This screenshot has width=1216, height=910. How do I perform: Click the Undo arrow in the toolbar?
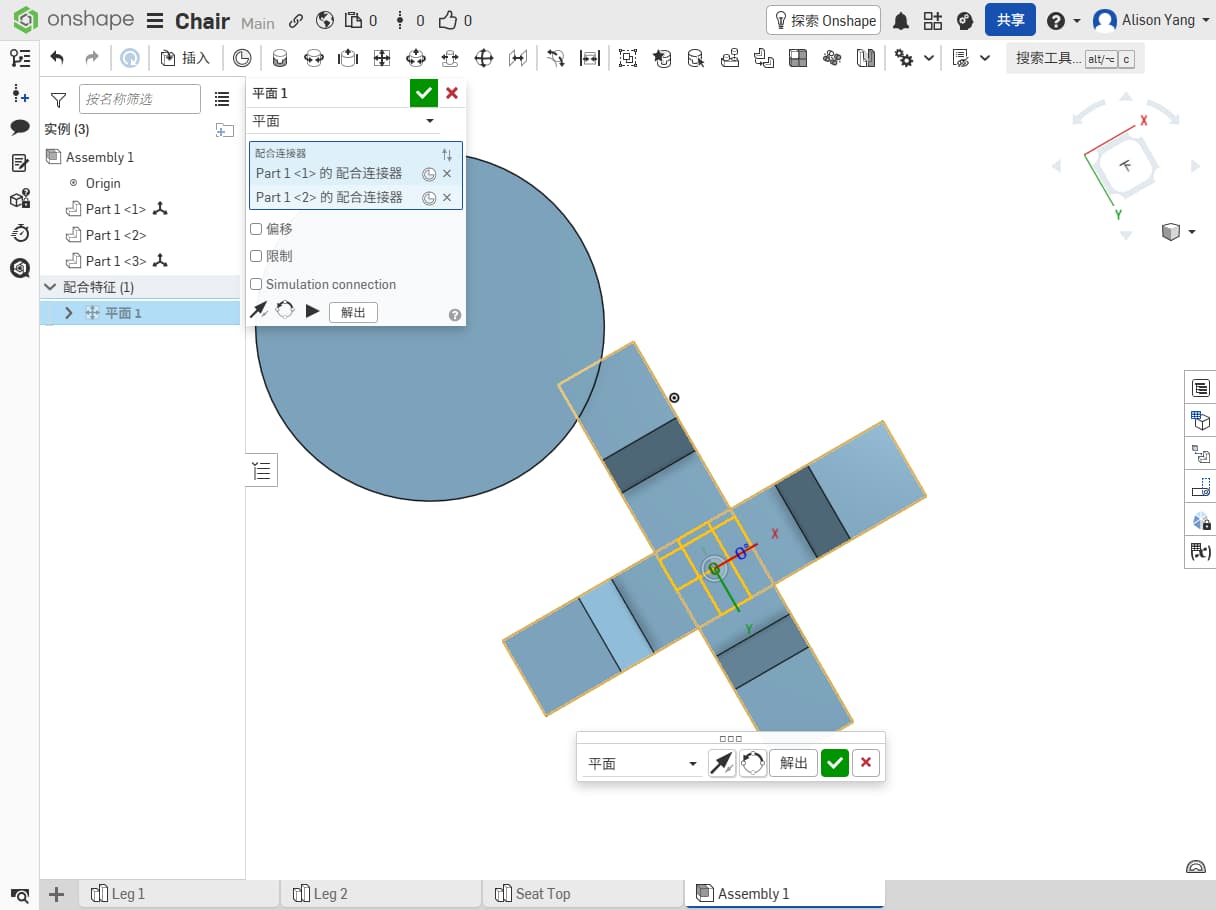(x=57, y=58)
